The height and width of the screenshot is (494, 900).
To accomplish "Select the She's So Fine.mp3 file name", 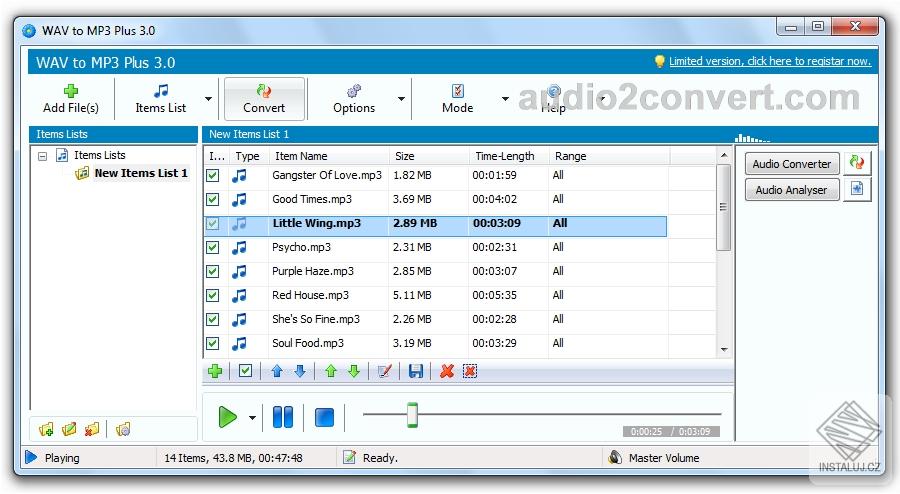I will coord(316,319).
